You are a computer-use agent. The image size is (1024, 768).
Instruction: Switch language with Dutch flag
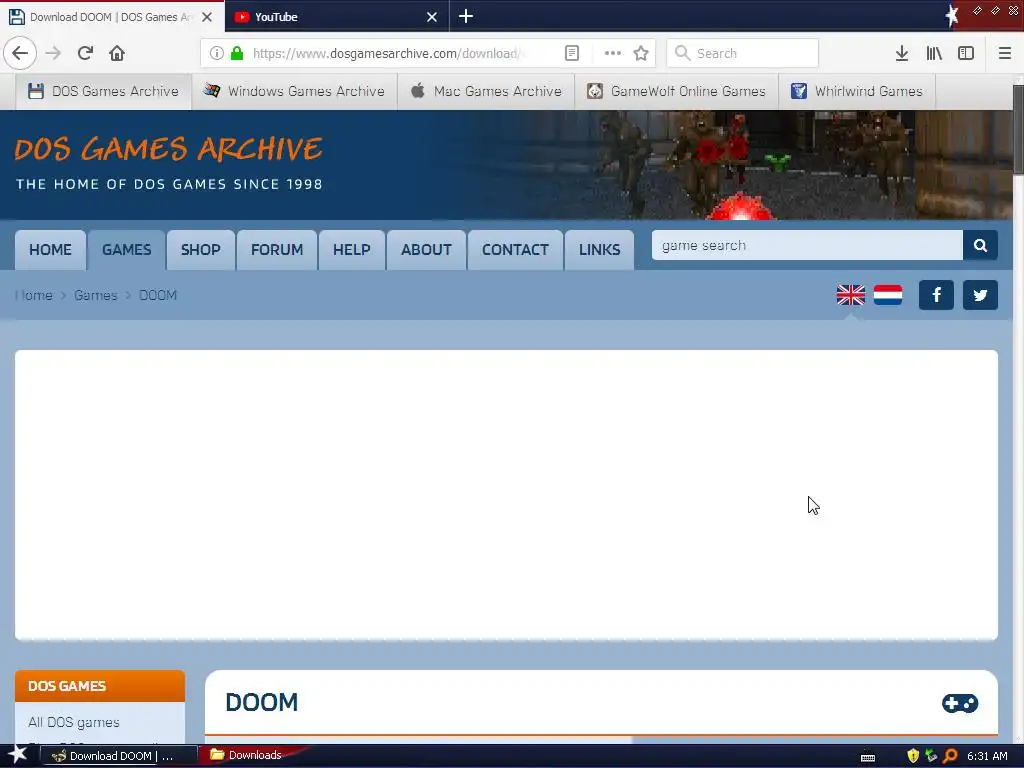[888, 295]
